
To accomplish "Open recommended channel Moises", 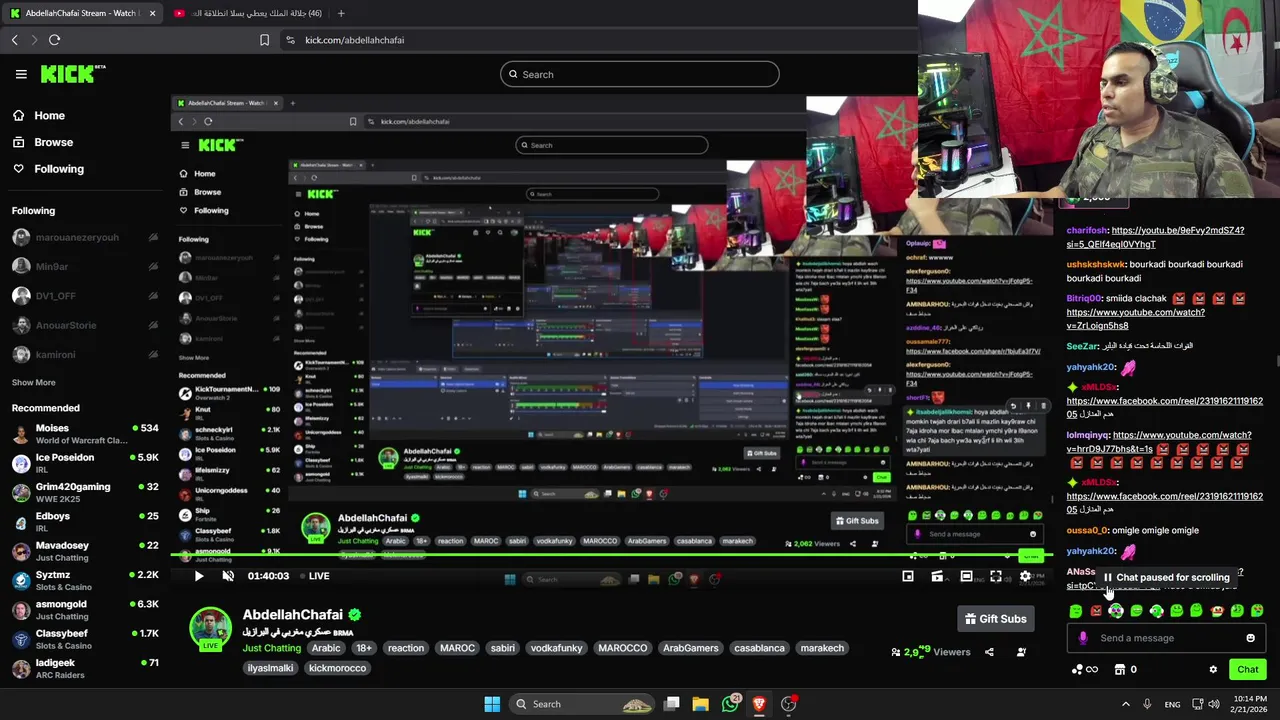I will tap(85, 434).
